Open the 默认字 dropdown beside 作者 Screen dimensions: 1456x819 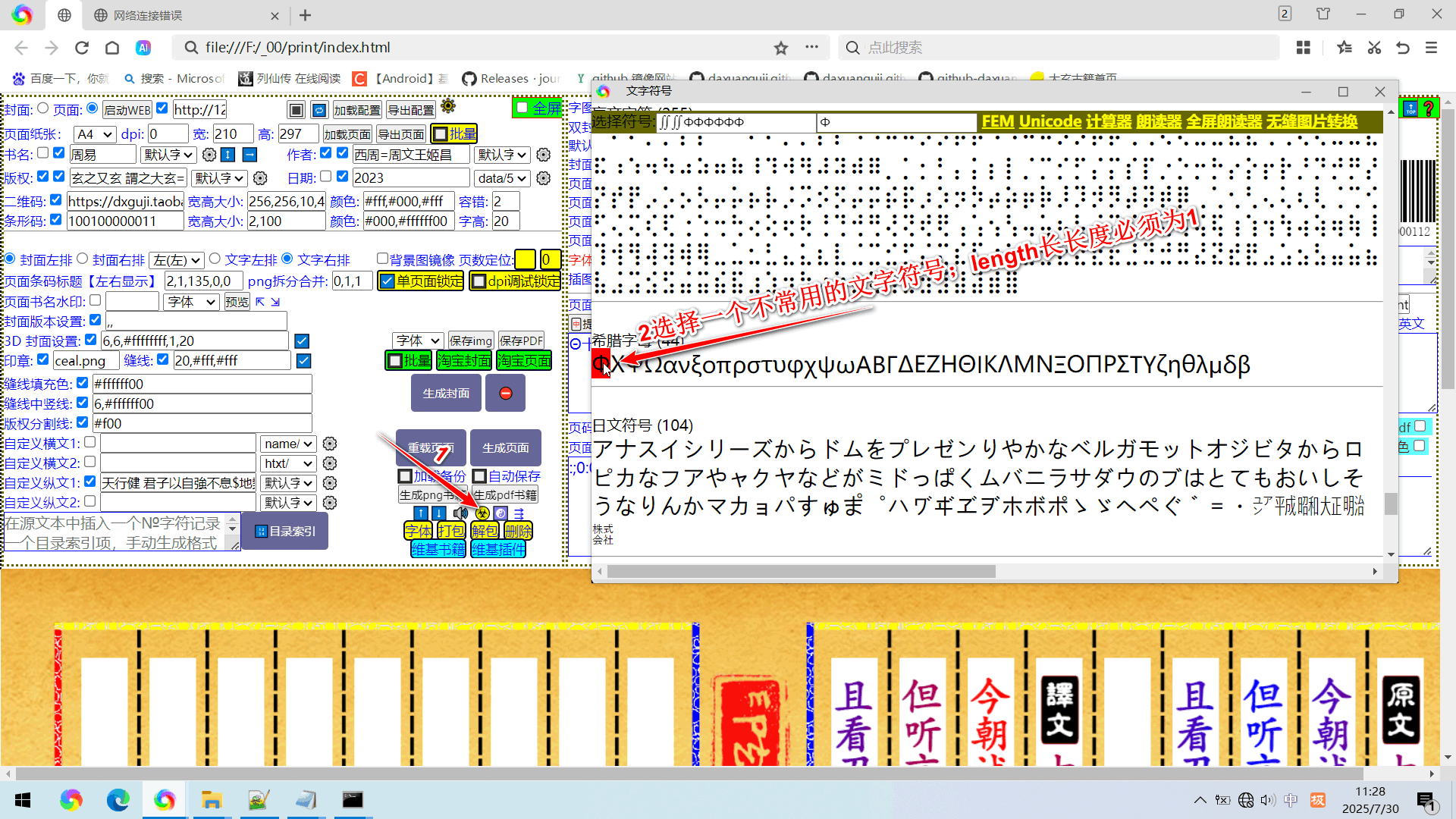502,155
